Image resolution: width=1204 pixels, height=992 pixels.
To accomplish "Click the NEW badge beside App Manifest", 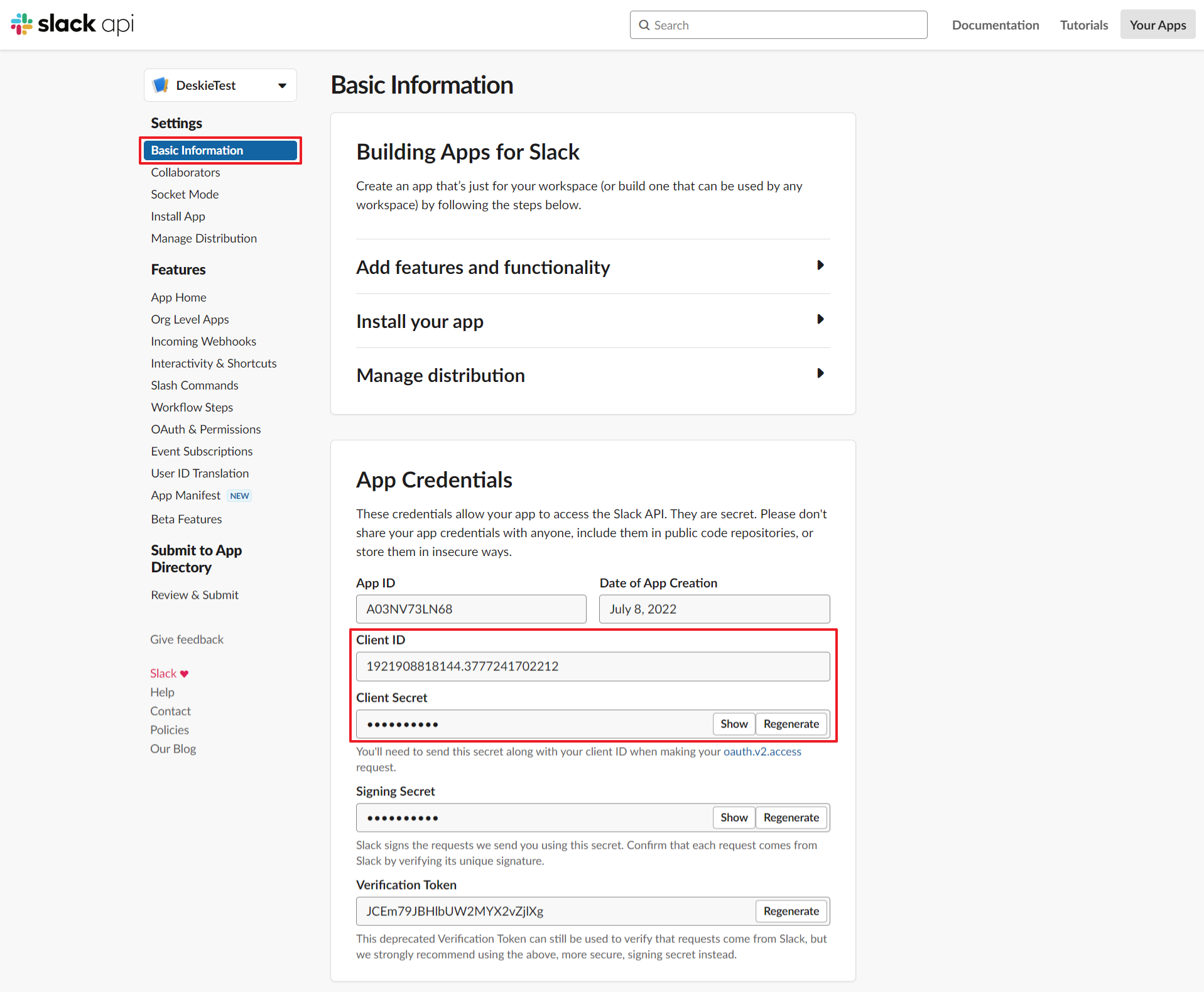I will coord(239,496).
